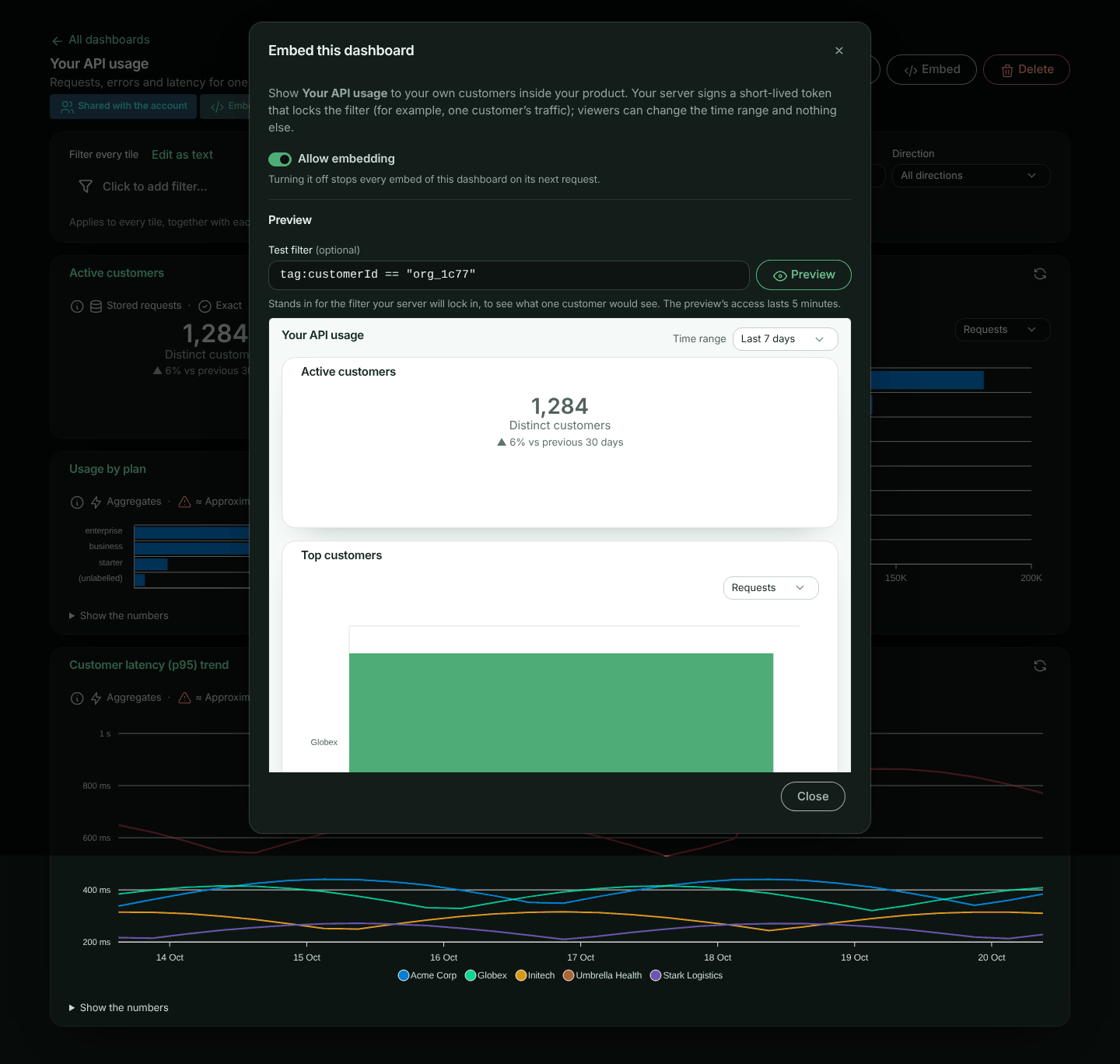The image size is (1120, 1064).
Task: Click the Test filter input field
Action: tap(509, 275)
